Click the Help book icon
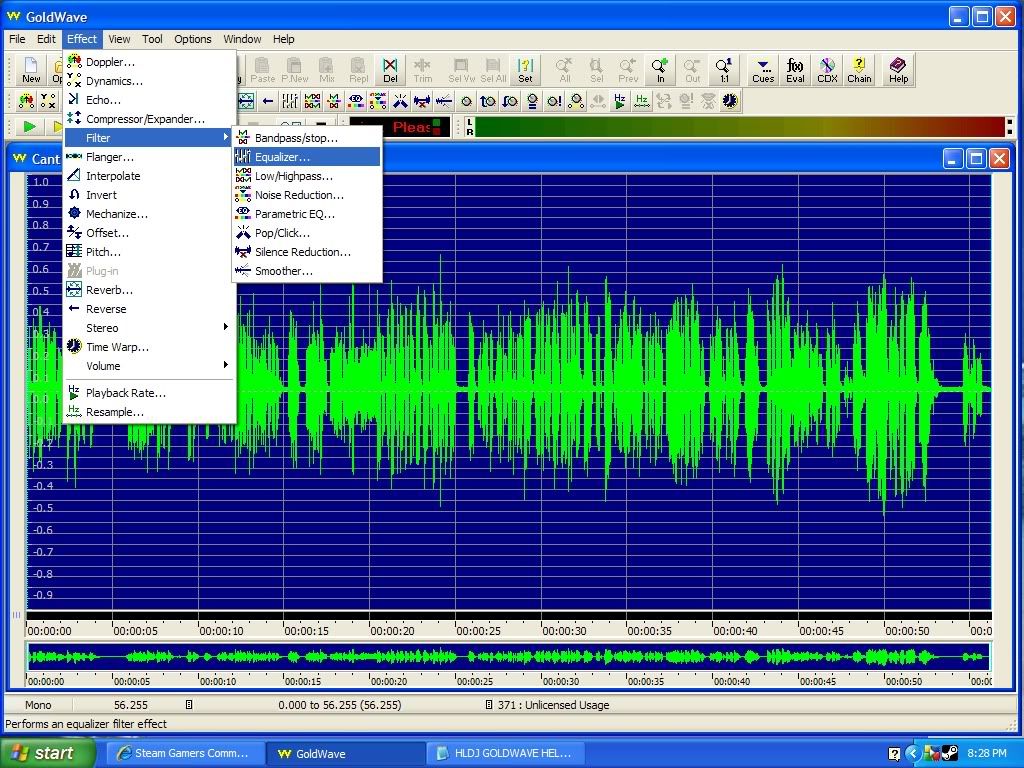 (898, 70)
